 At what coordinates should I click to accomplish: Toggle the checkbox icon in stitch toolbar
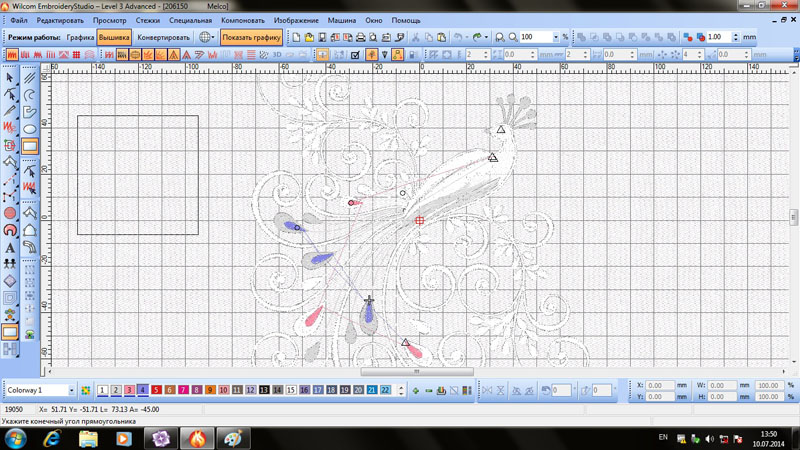[355, 55]
